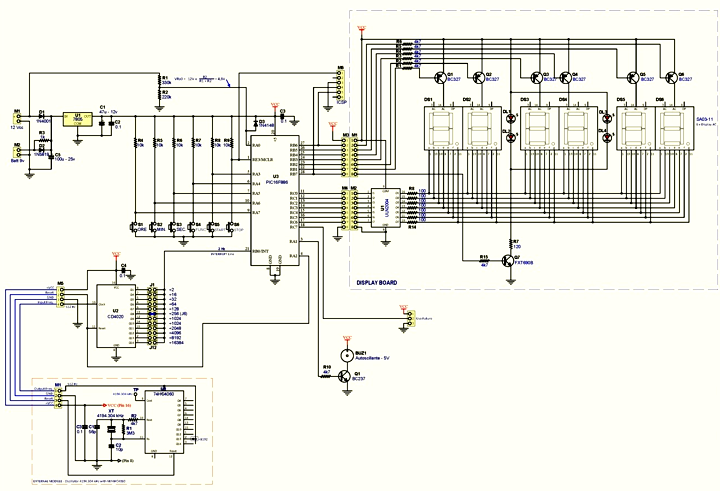Click the R3 1k resistor near battery

tap(43, 141)
